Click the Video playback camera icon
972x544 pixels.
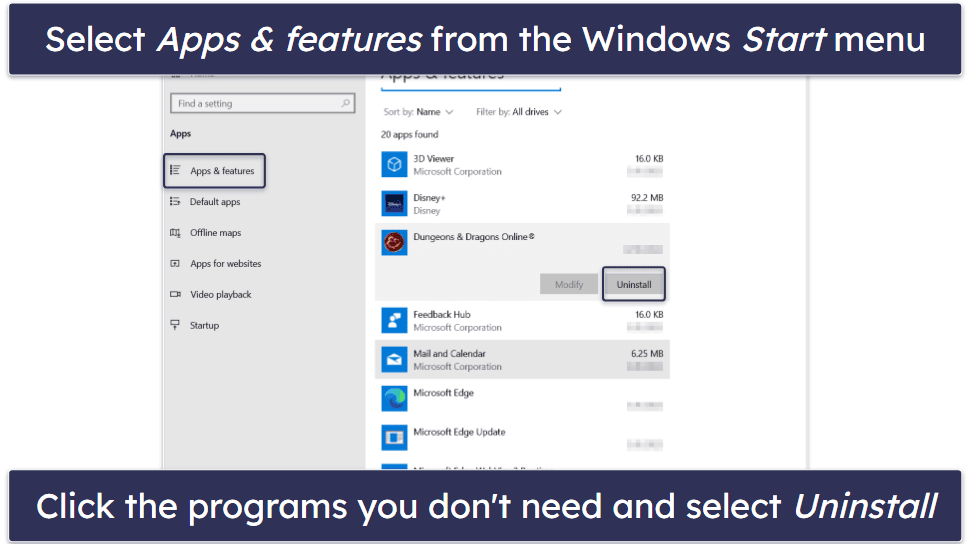(x=175, y=294)
